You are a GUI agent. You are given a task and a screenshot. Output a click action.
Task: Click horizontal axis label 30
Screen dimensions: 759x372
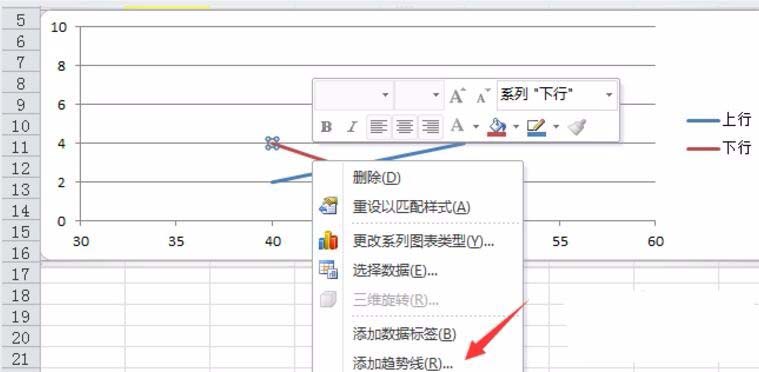(x=81, y=241)
